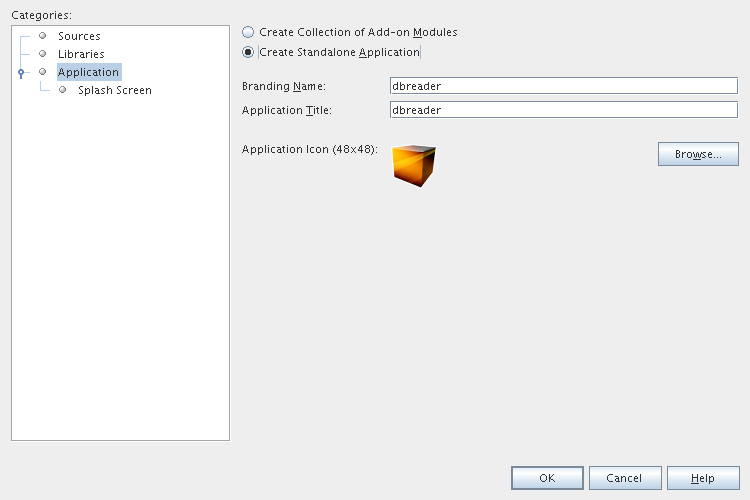Viewport: 750px width, 500px height.
Task: Open the Sources category
Action: click(79, 36)
